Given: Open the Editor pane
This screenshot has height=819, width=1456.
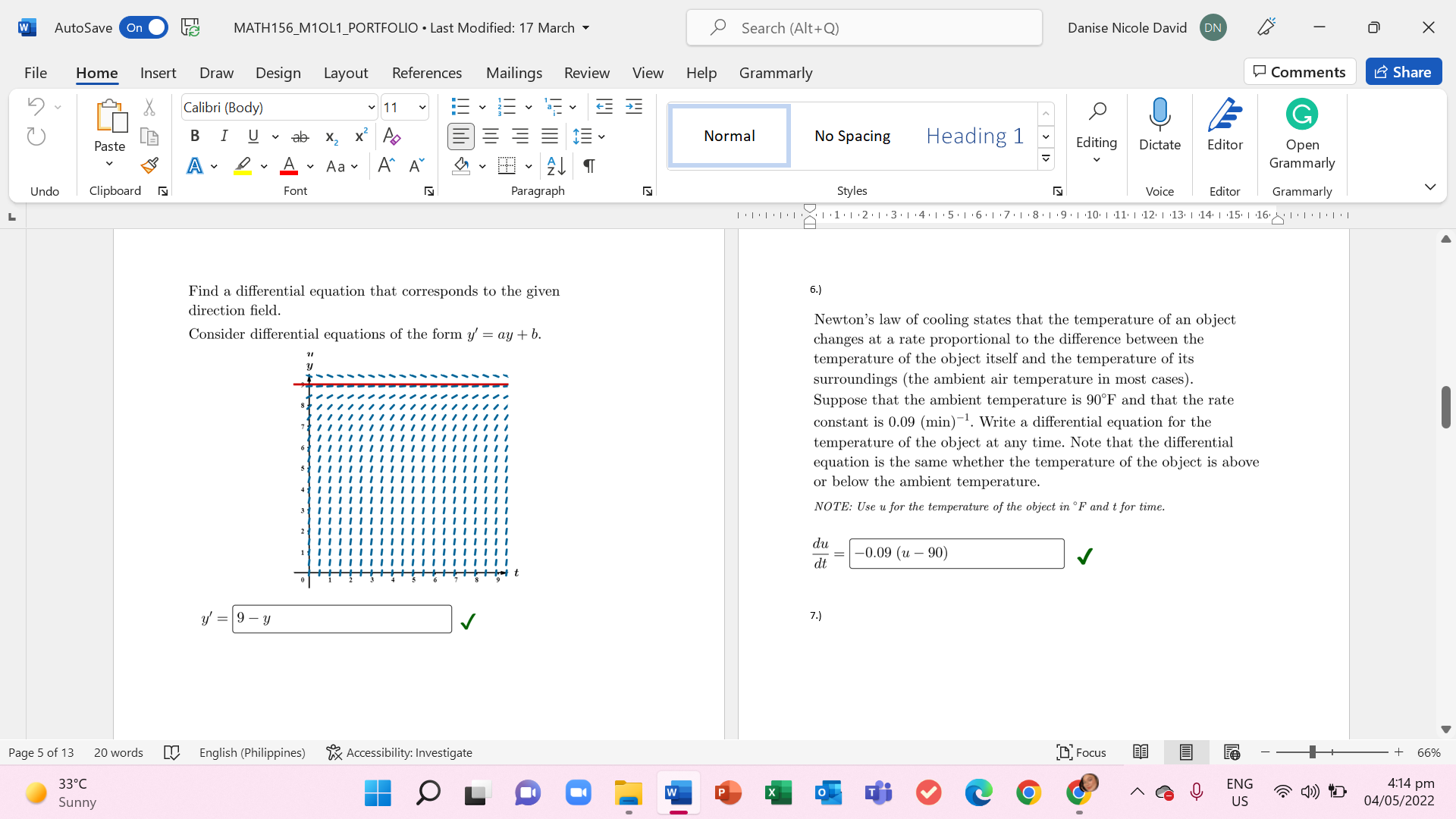Looking at the screenshot, I should coord(1225,125).
